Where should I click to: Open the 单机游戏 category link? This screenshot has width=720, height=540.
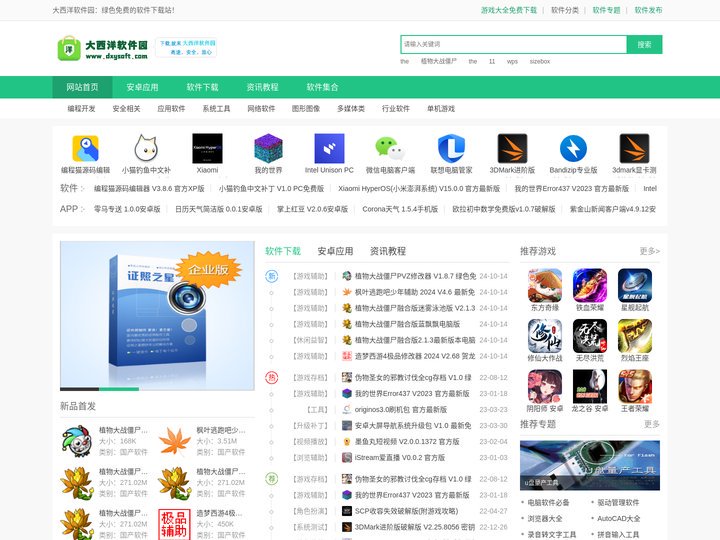click(441, 109)
